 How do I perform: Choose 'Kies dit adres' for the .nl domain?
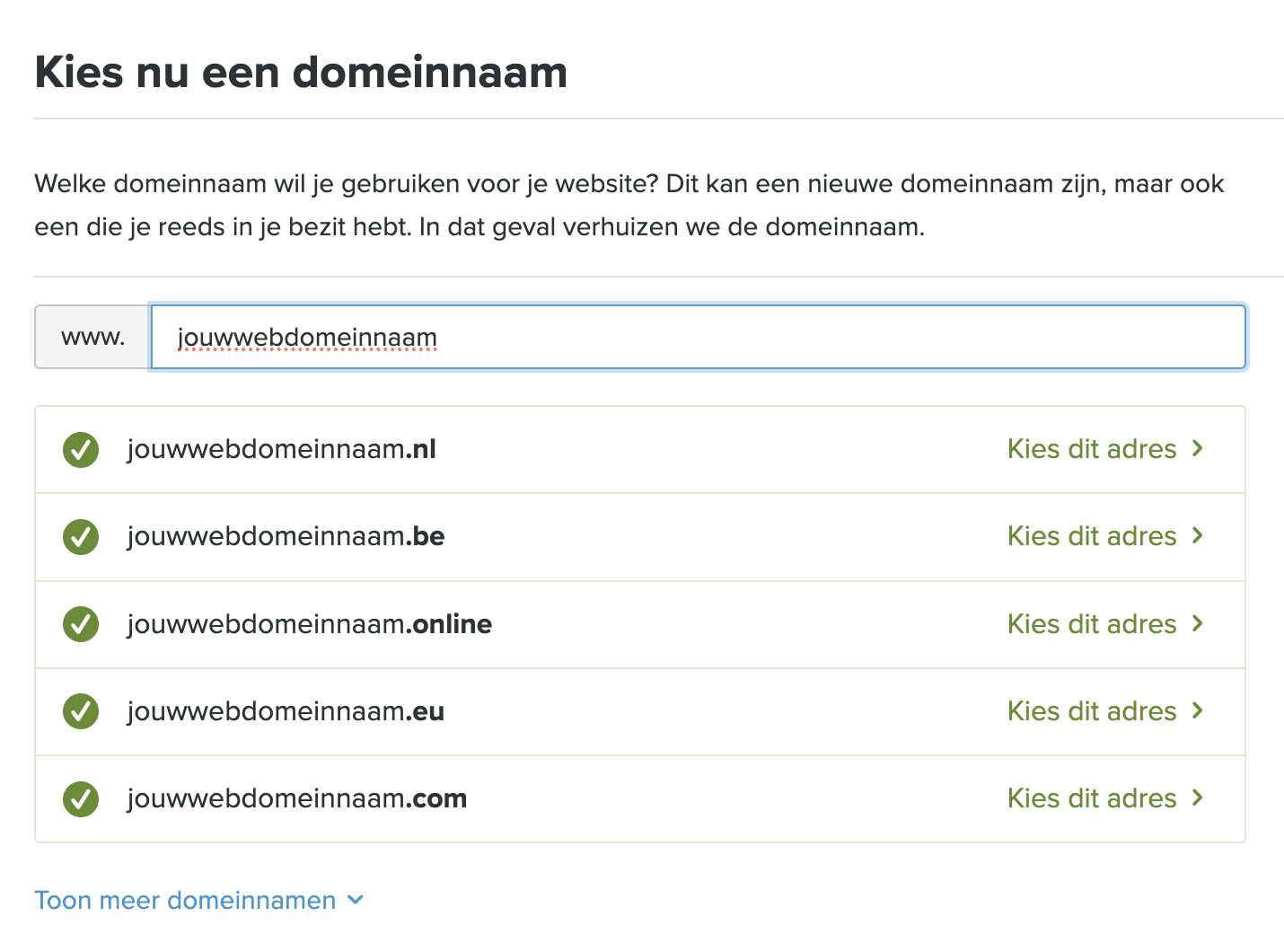[1092, 449]
